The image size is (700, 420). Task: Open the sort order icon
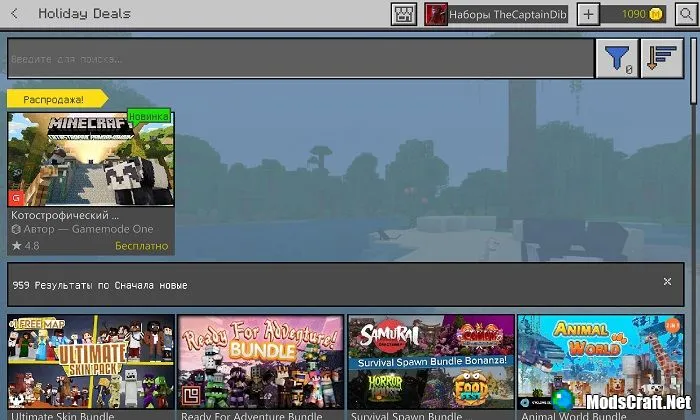pyautogui.click(x=662, y=58)
